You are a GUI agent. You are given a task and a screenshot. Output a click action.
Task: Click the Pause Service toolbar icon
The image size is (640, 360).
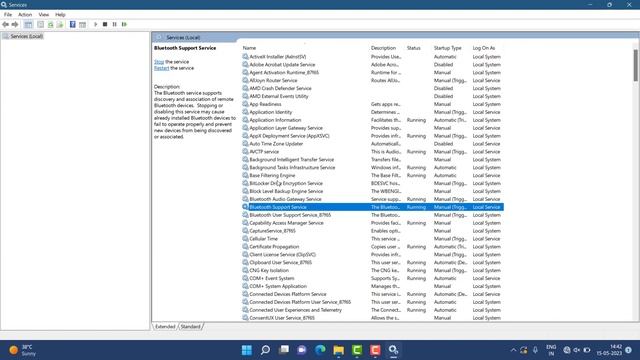click(x=114, y=24)
